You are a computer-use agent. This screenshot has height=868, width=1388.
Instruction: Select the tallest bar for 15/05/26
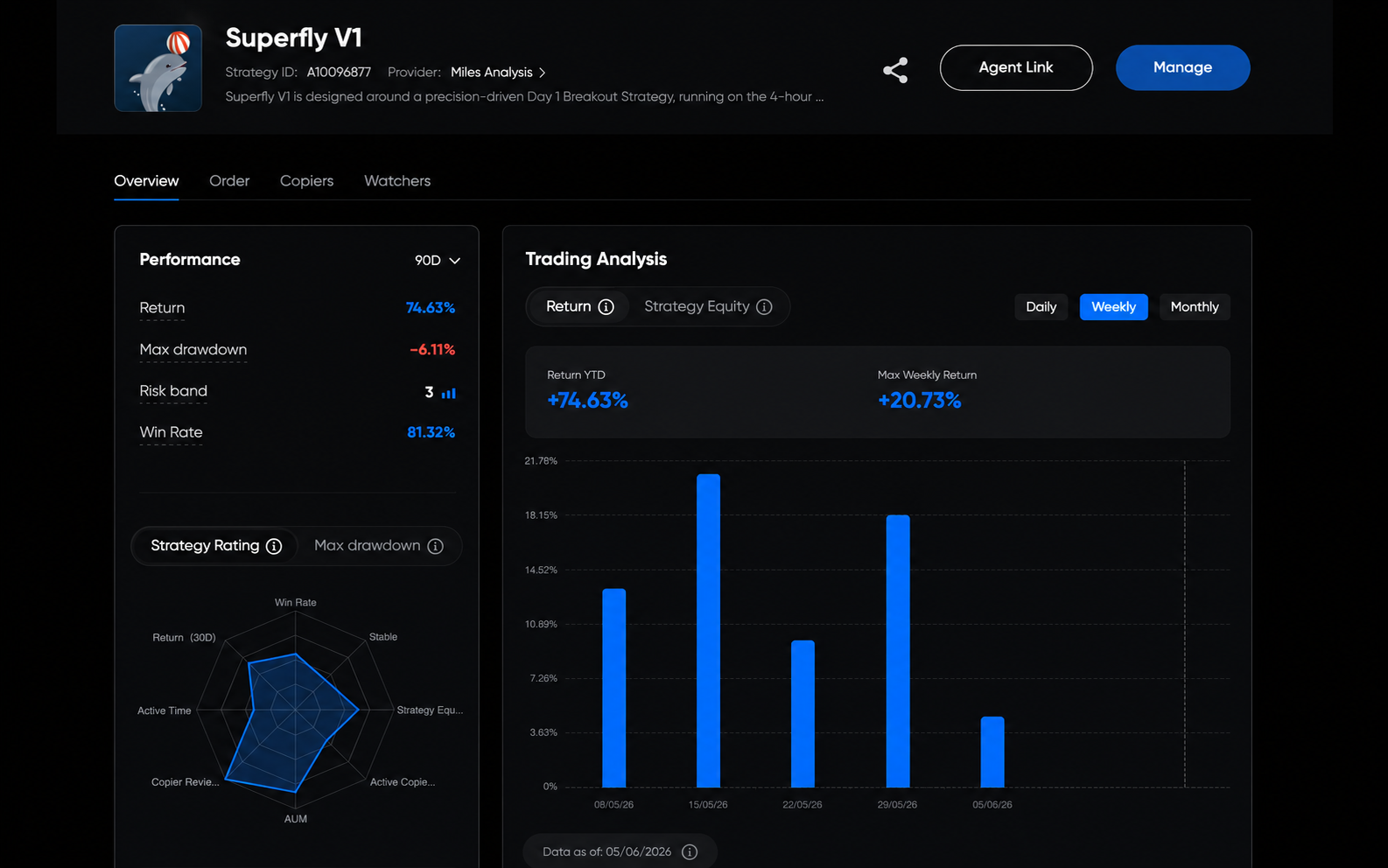click(708, 631)
